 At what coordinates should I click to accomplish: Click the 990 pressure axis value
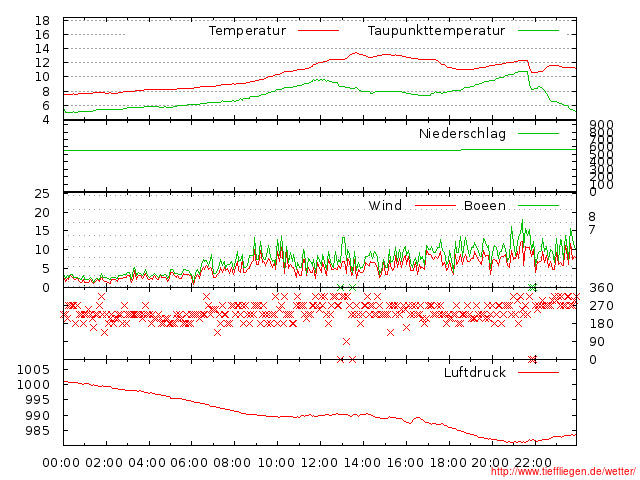pyautogui.click(x=38, y=416)
